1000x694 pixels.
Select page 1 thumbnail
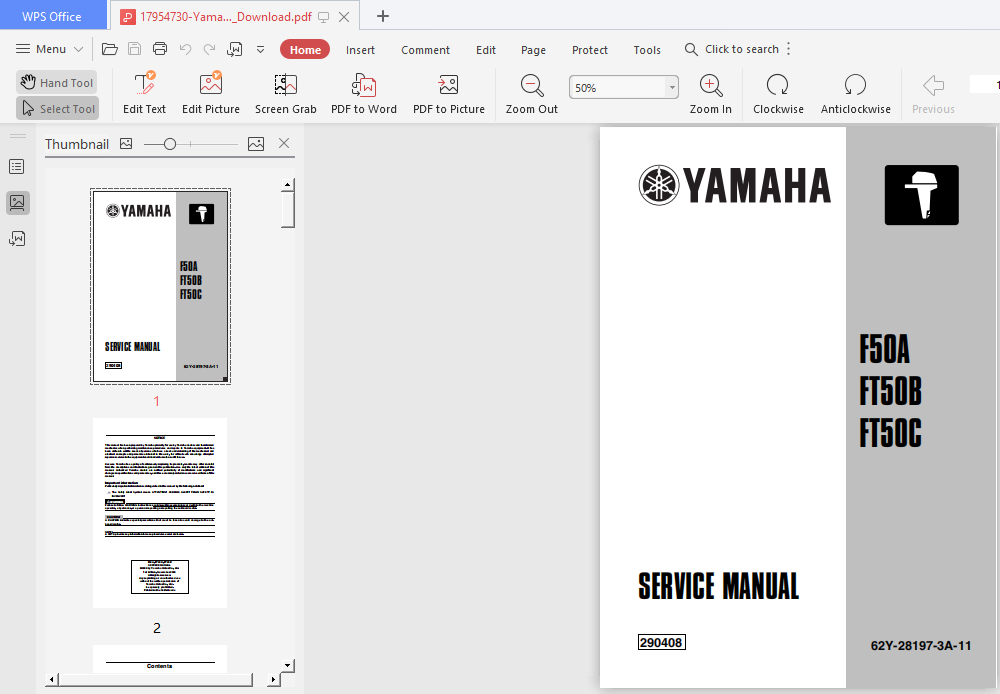160,286
